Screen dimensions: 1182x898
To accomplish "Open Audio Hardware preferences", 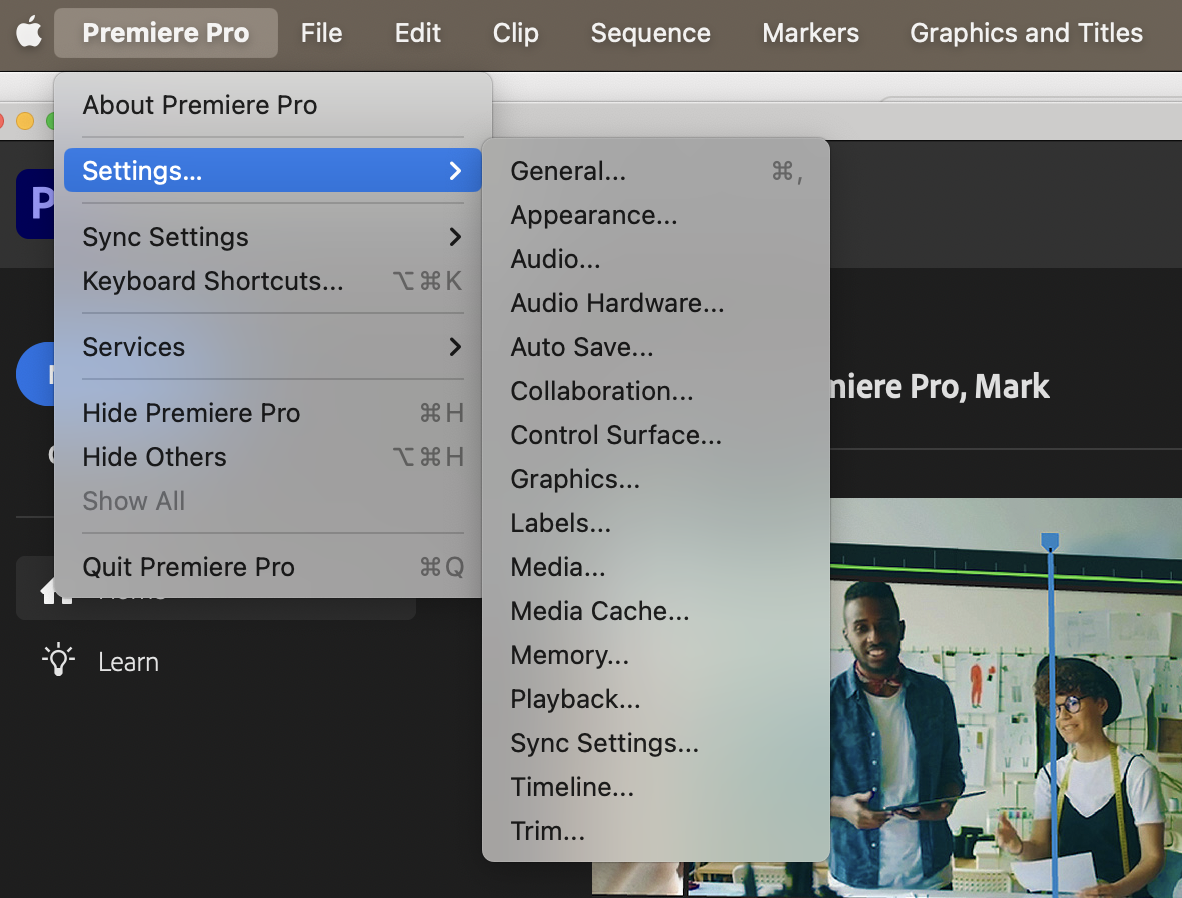I will pyautogui.click(x=617, y=303).
